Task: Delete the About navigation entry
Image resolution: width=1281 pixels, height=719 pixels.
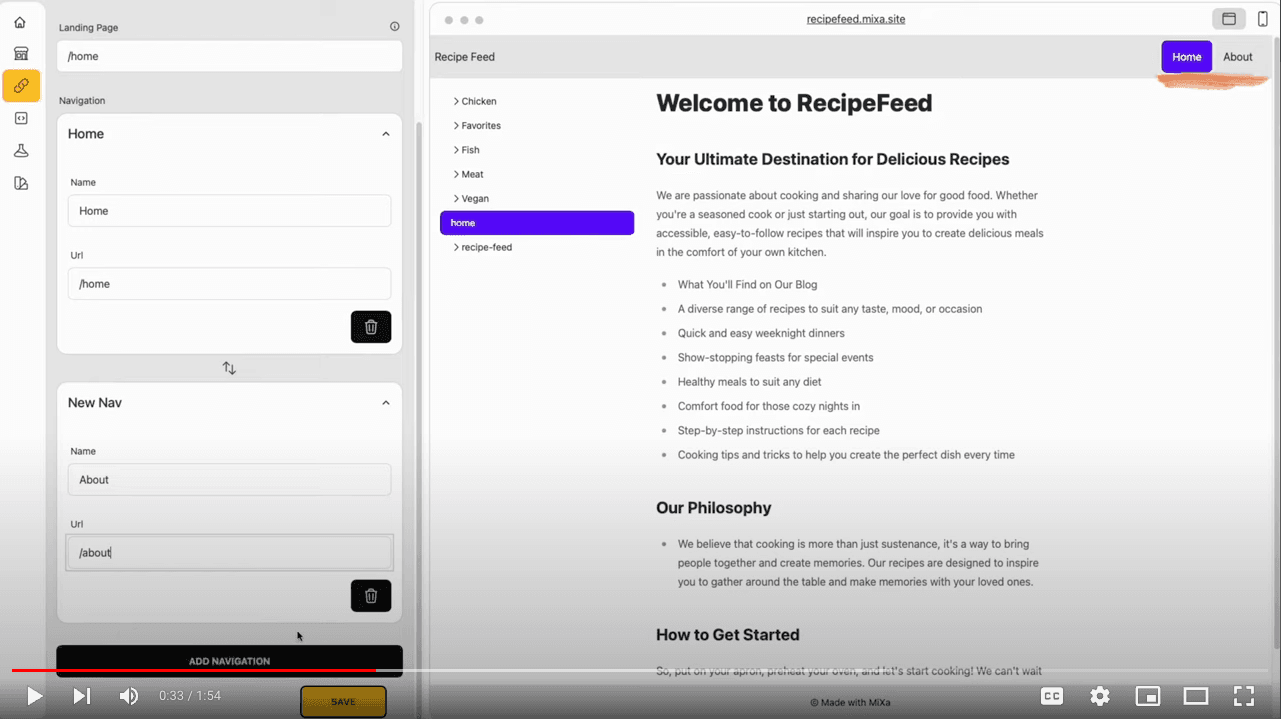Action: 371,595
